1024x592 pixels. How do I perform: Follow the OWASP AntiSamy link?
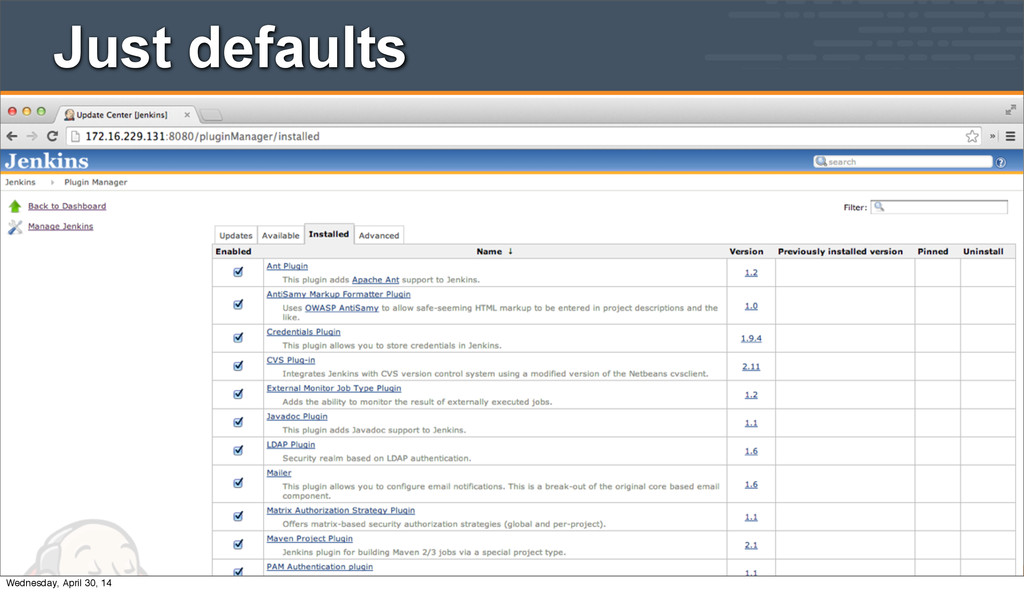tap(342, 308)
